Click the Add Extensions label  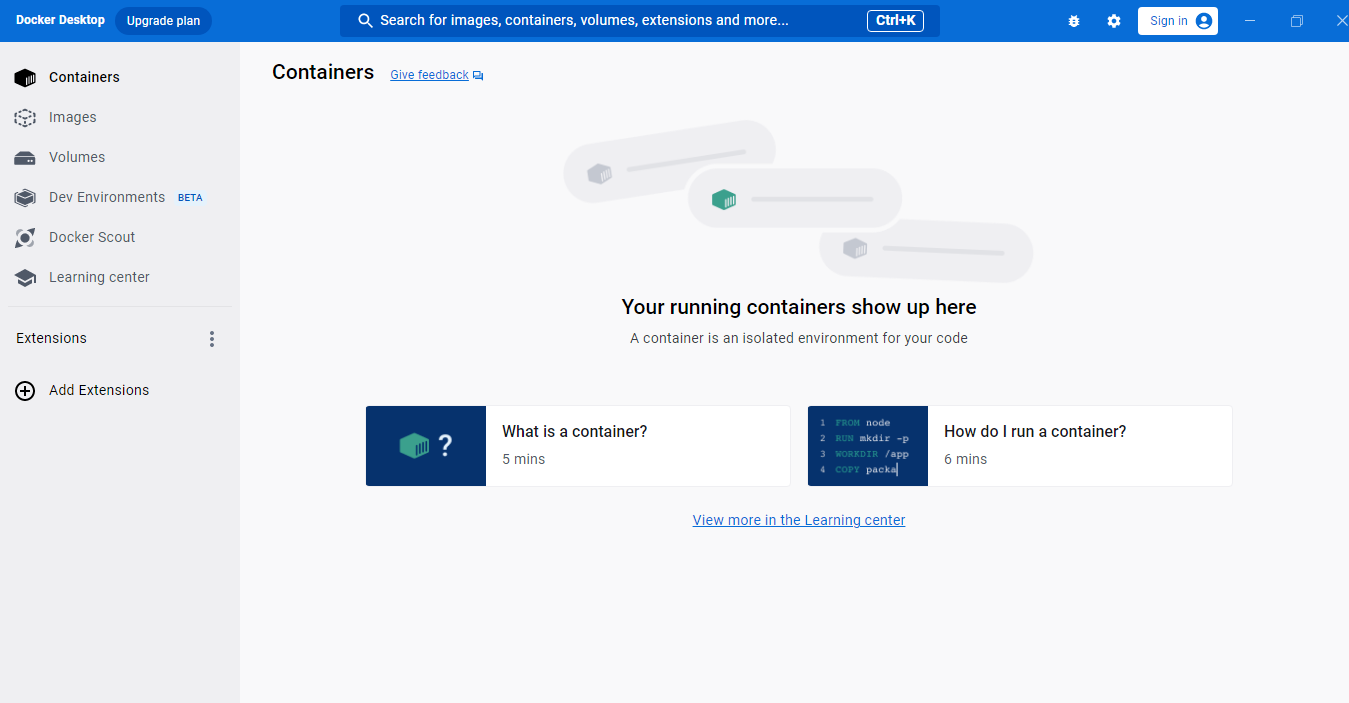point(99,390)
